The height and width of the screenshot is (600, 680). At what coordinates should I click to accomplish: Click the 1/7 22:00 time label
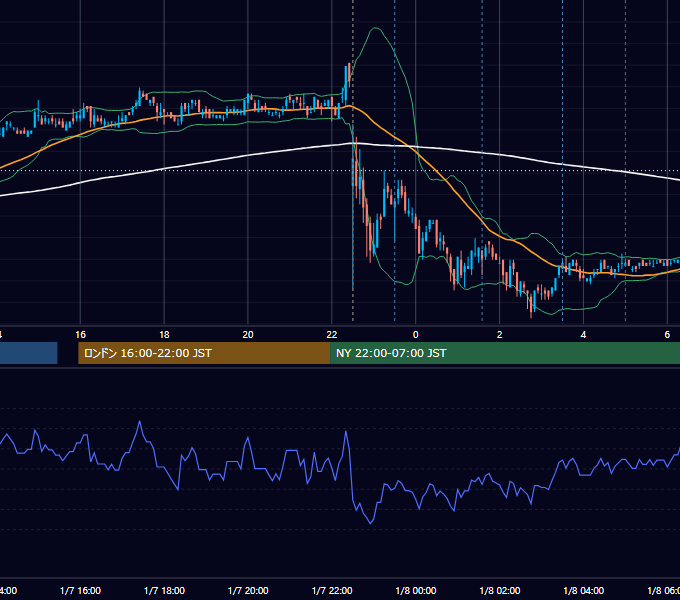(332, 590)
